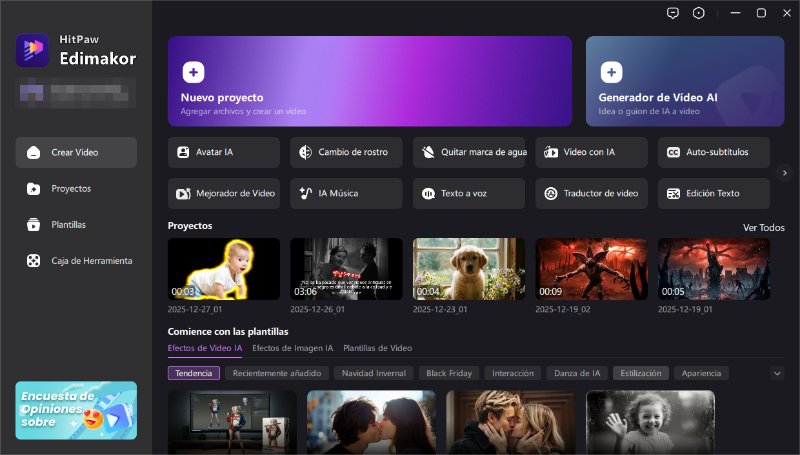Screen dimensions: 800x455
Task: Expand the template category filter list
Action: (777, 373)
